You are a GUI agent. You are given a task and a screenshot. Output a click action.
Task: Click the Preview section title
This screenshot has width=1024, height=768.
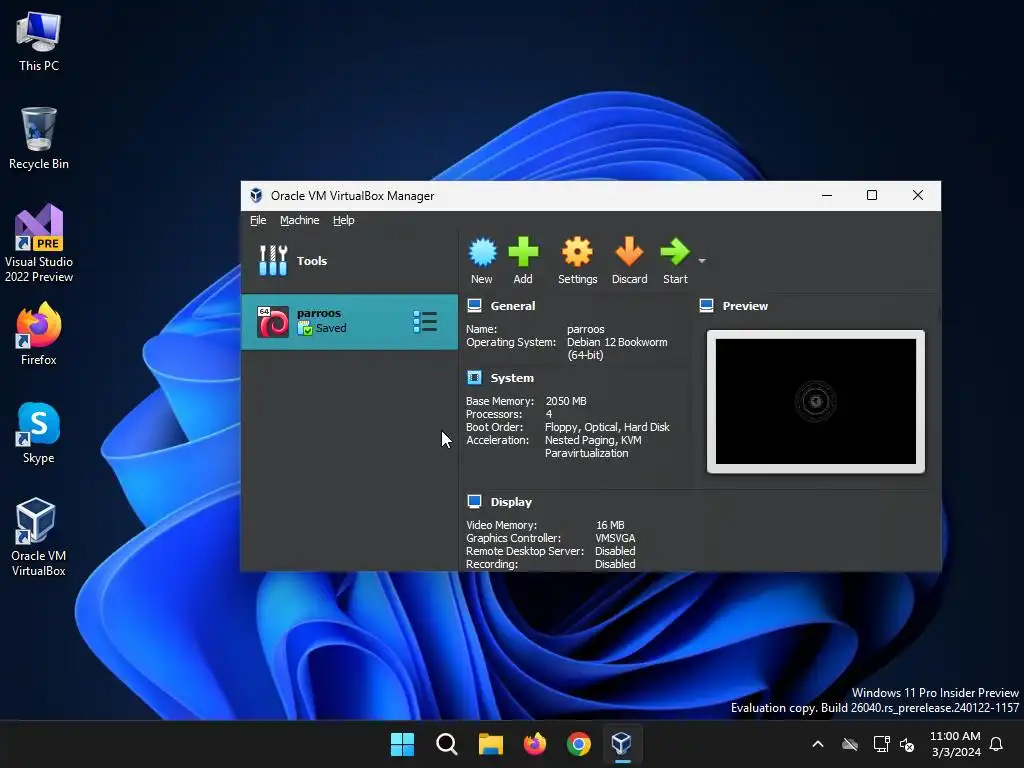pyautogui.click(x=745, y=306)
